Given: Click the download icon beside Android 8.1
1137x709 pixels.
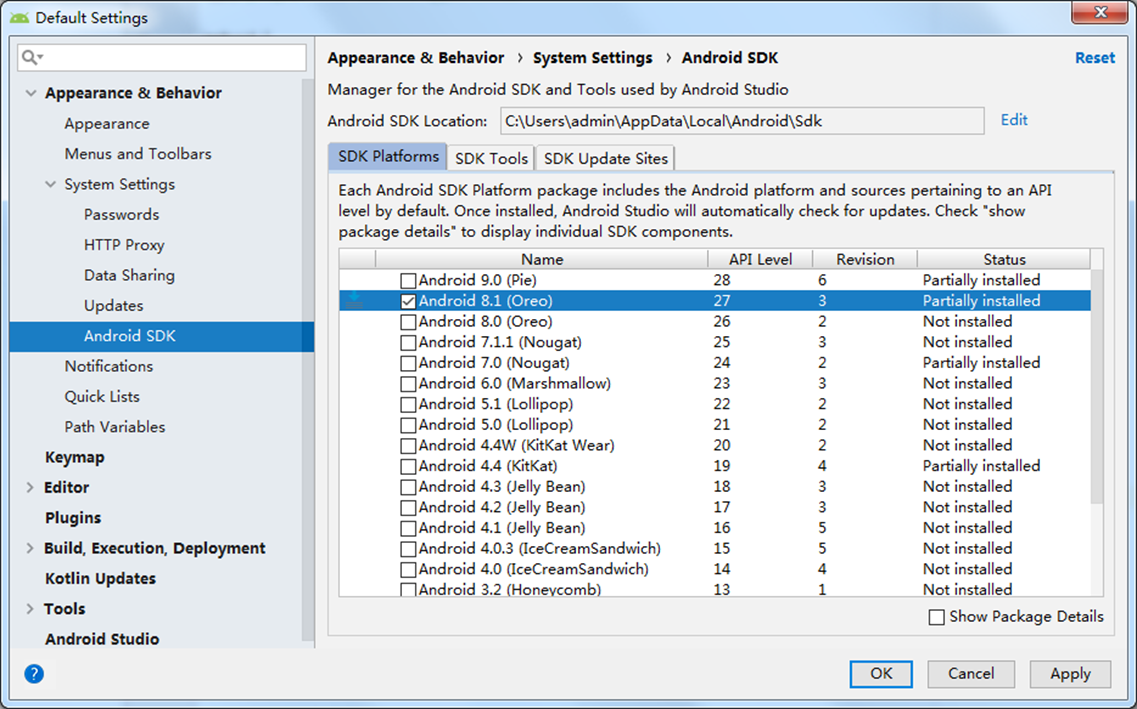Looking at the screenshot, I should point(356,300).
